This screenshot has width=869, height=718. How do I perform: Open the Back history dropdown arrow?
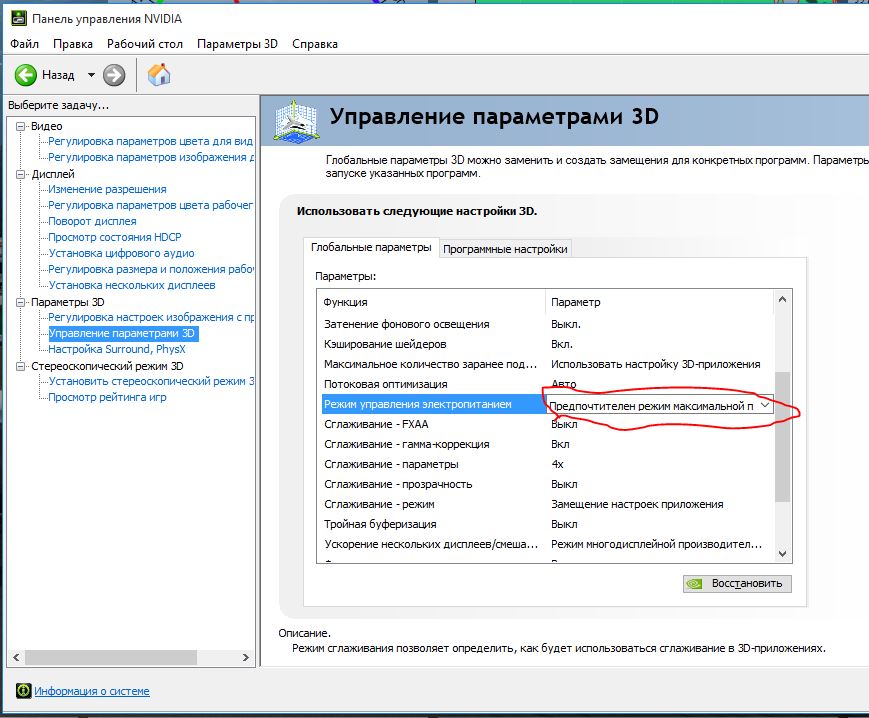(91, 75)
